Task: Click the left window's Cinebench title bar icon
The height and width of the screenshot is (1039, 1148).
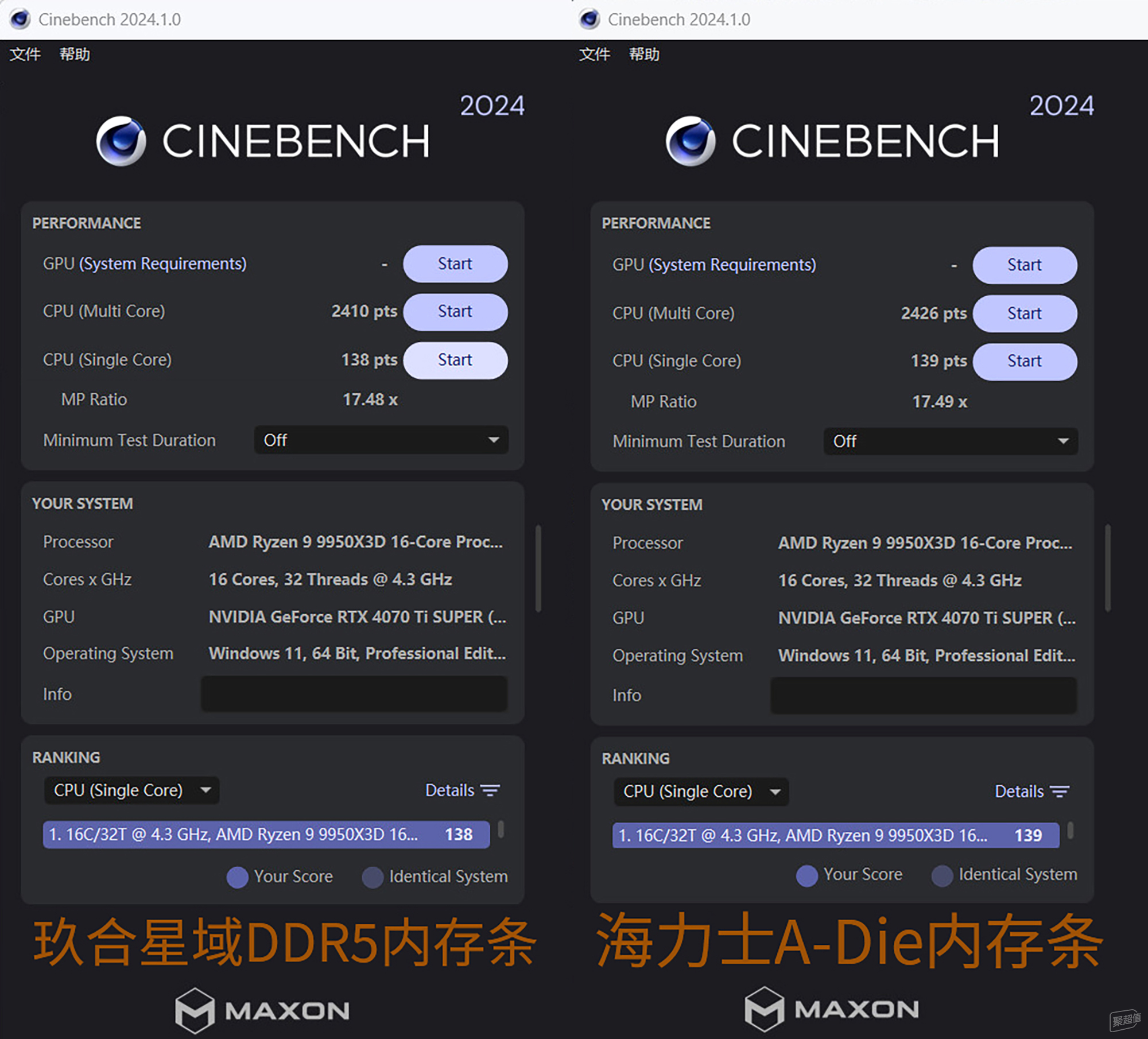Action: (x=20, y=19)
